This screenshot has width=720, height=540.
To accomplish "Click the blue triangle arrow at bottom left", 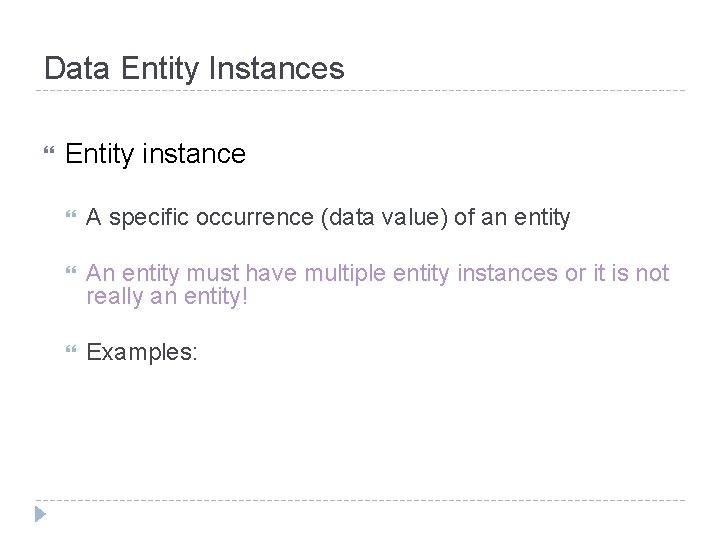I will pos(39,516).
